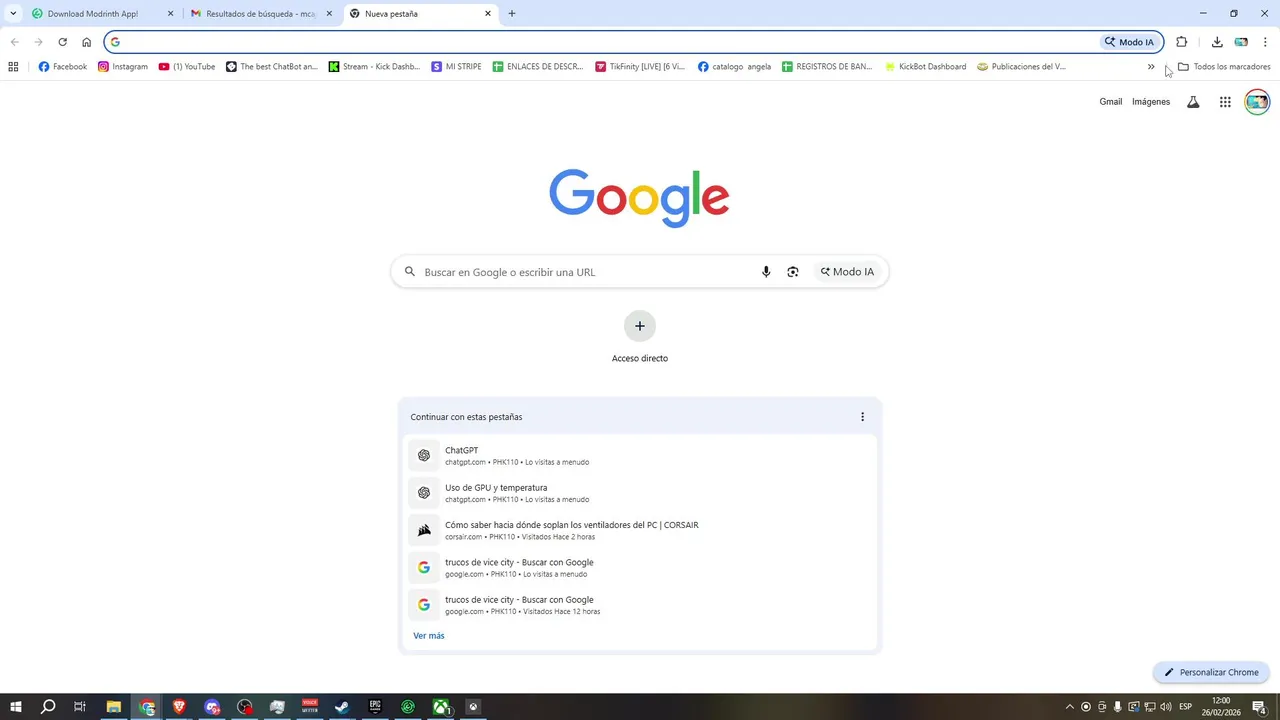The height and width of the screenshot is (720, 1280).
Task: Expand the hidden bookmarks overflow chevron
Action: [1151, 67]
